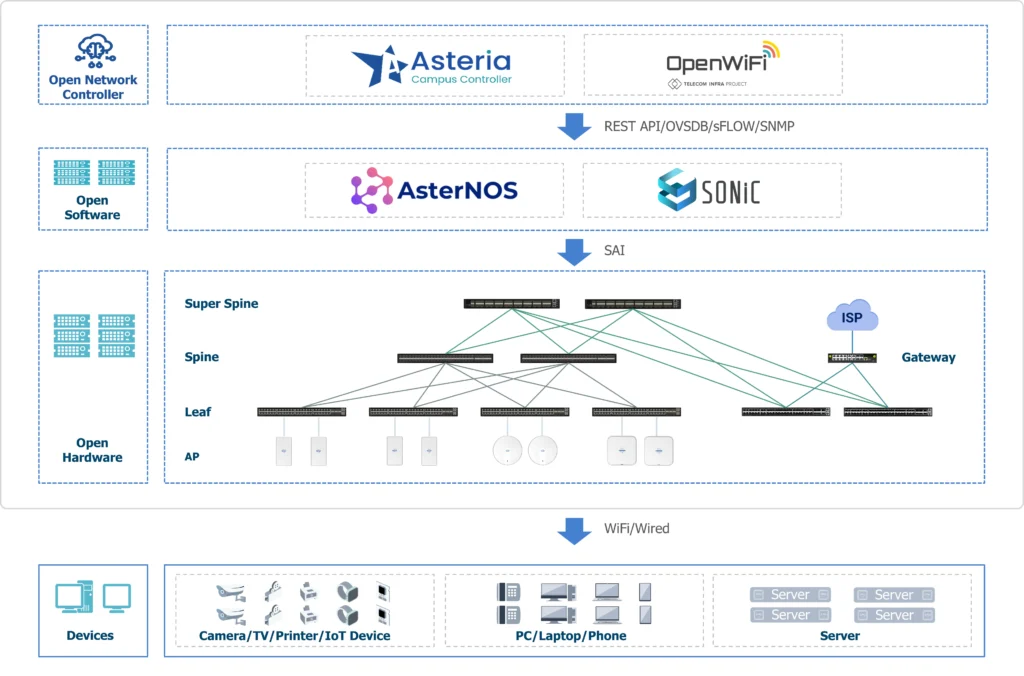The width and height of the screenshot is (1024, 676).
Task: Click the Open Software label
Action: pos(92,208)
